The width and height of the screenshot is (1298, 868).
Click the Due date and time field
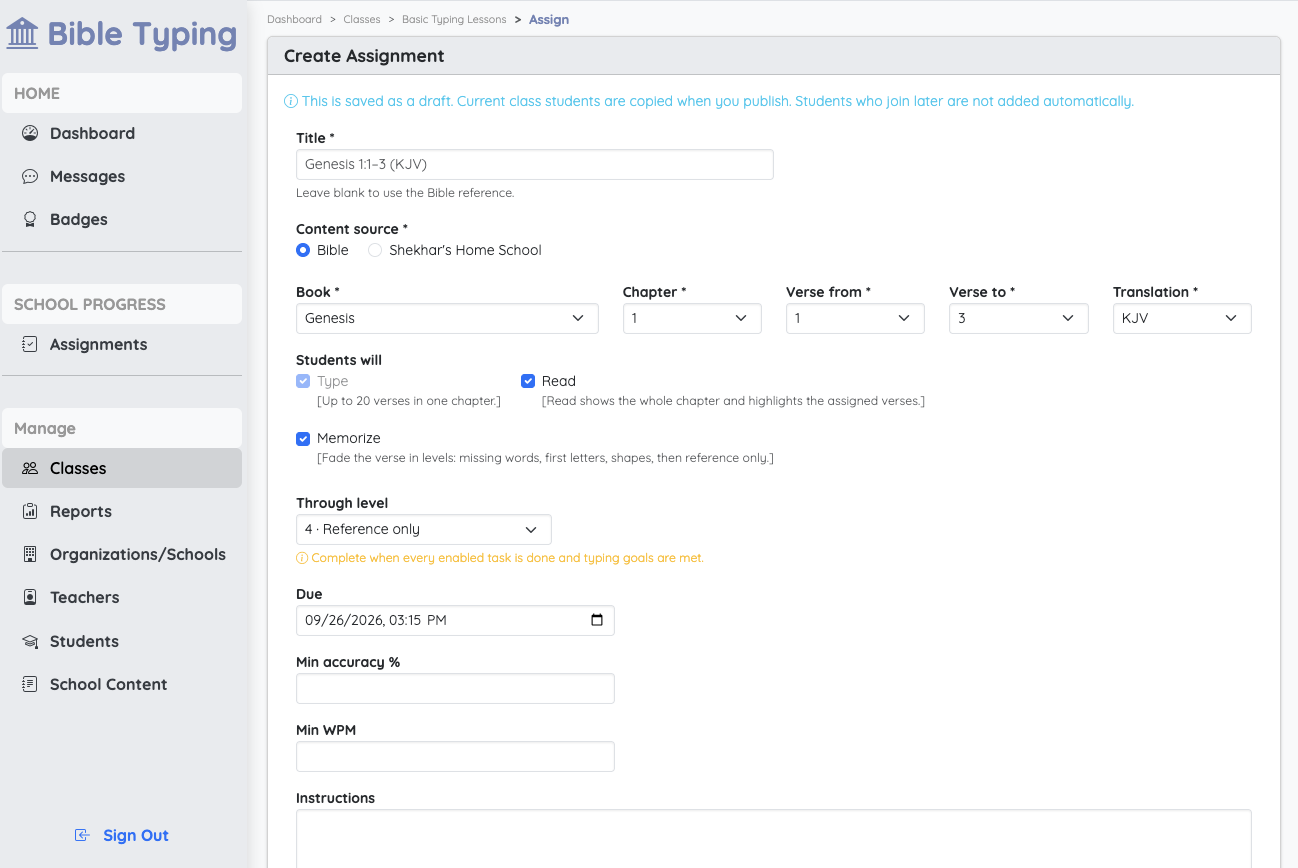(x=455, y=620)
